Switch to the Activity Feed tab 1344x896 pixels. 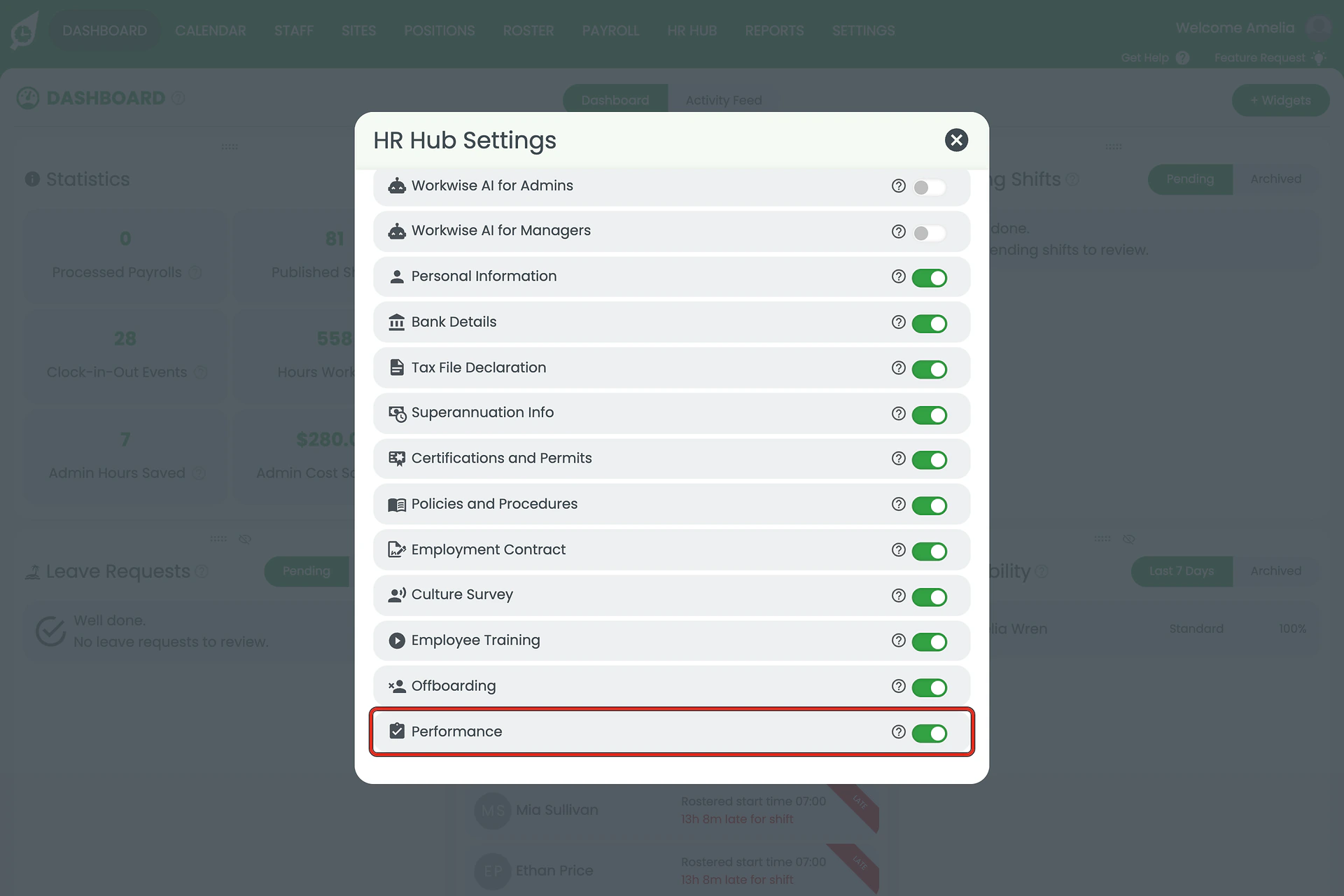coord(724,100)
